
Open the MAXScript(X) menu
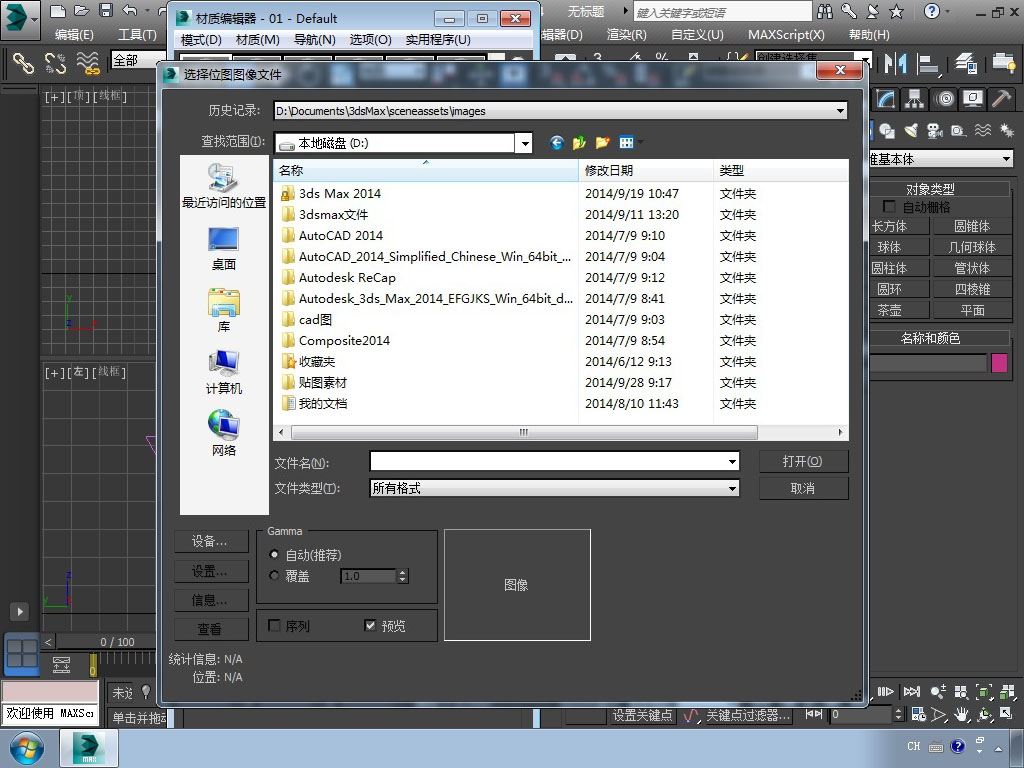(x=786, y=35)
